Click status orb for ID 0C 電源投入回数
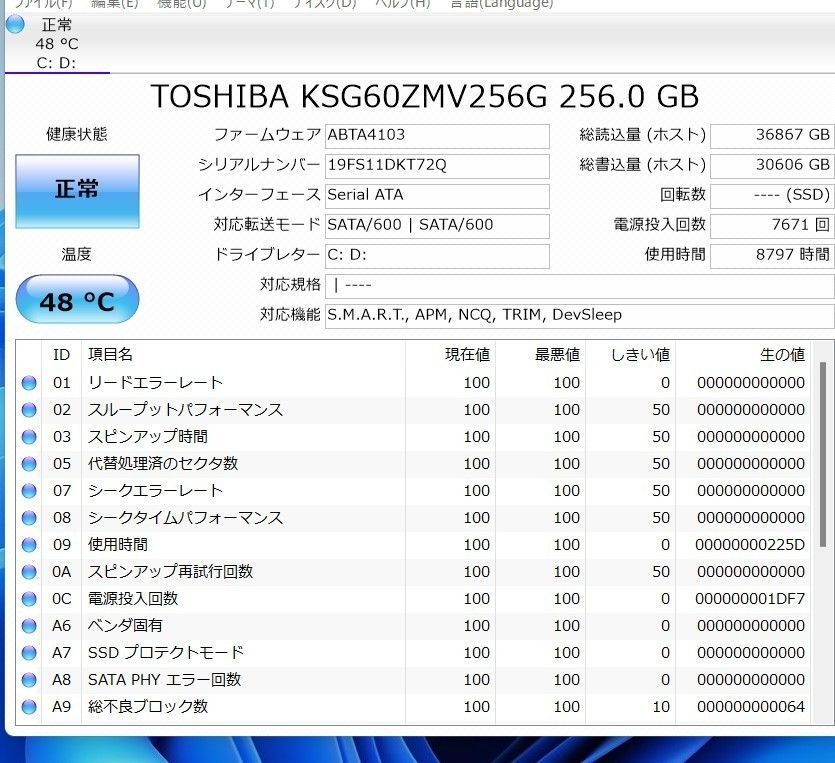This screenshot has height=763, width=835. 29,599
